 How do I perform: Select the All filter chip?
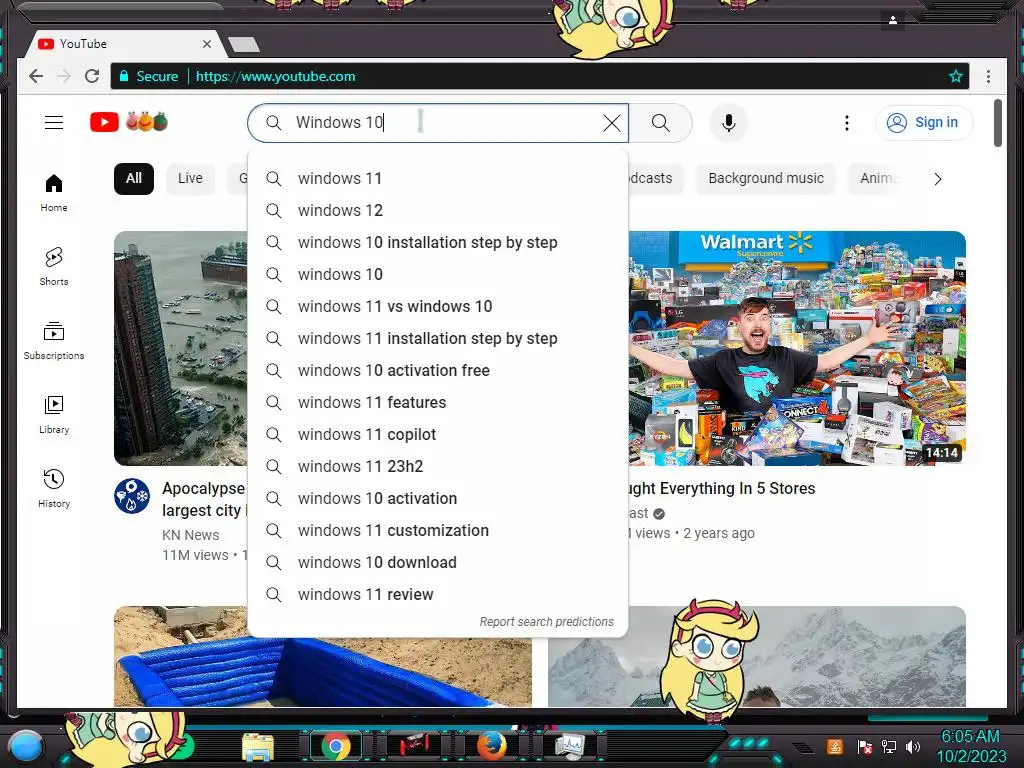pyautogui.click(x=134, y=178)
